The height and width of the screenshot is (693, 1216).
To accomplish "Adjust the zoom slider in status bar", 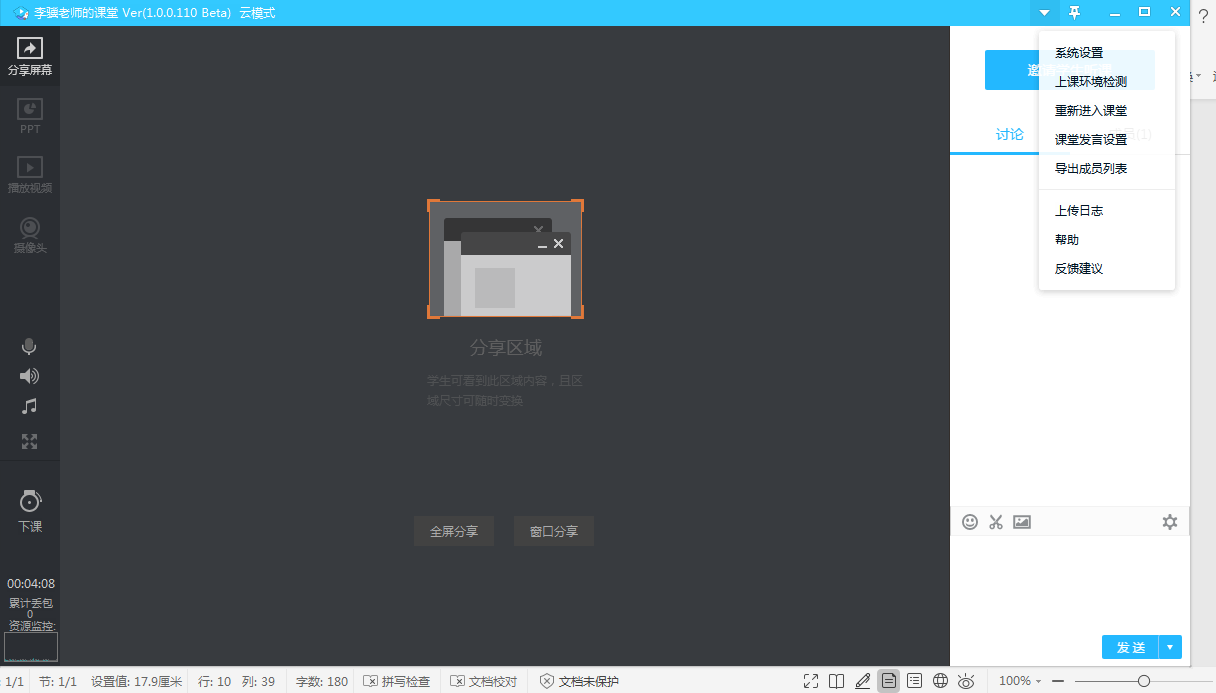I will coord(1143,681).
